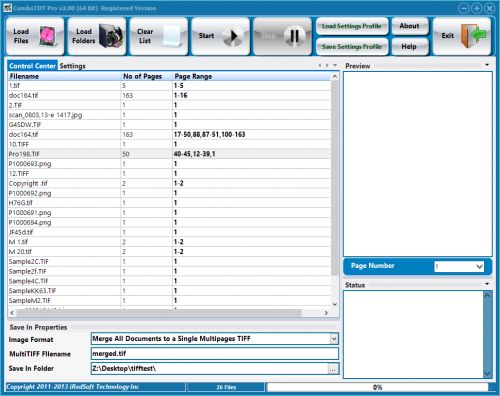The width and height of the screenshot is (500, 396).
Task: Click the vertical file list scrollbar thumb
Action: click(335, 178)
